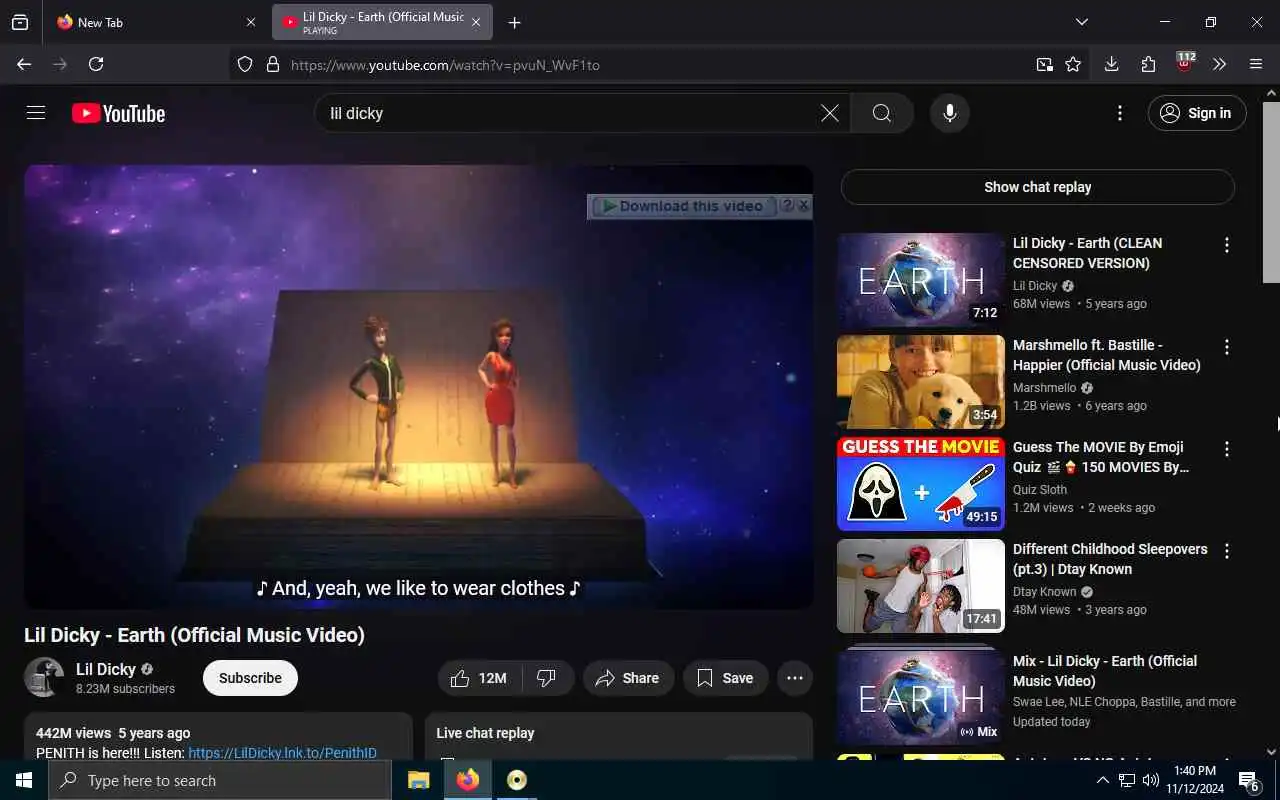
Task: Open a new browser tab with plus
Action: coord(514,22)
